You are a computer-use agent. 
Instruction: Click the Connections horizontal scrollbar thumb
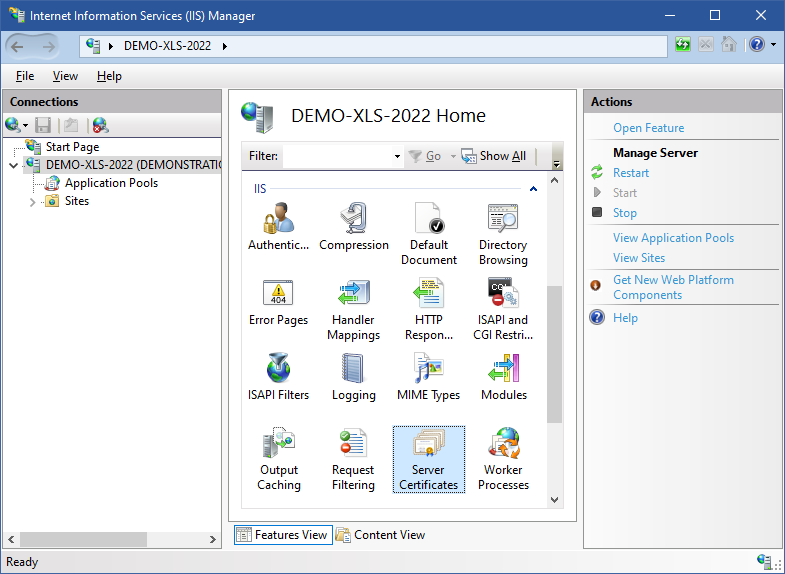(84, 539)
